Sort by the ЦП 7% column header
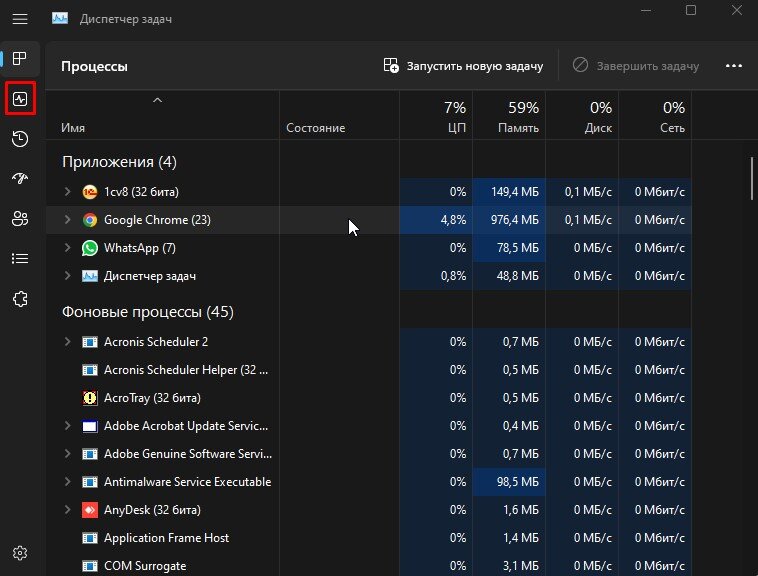This screenshot has width=758, height=576. (436, 115)
